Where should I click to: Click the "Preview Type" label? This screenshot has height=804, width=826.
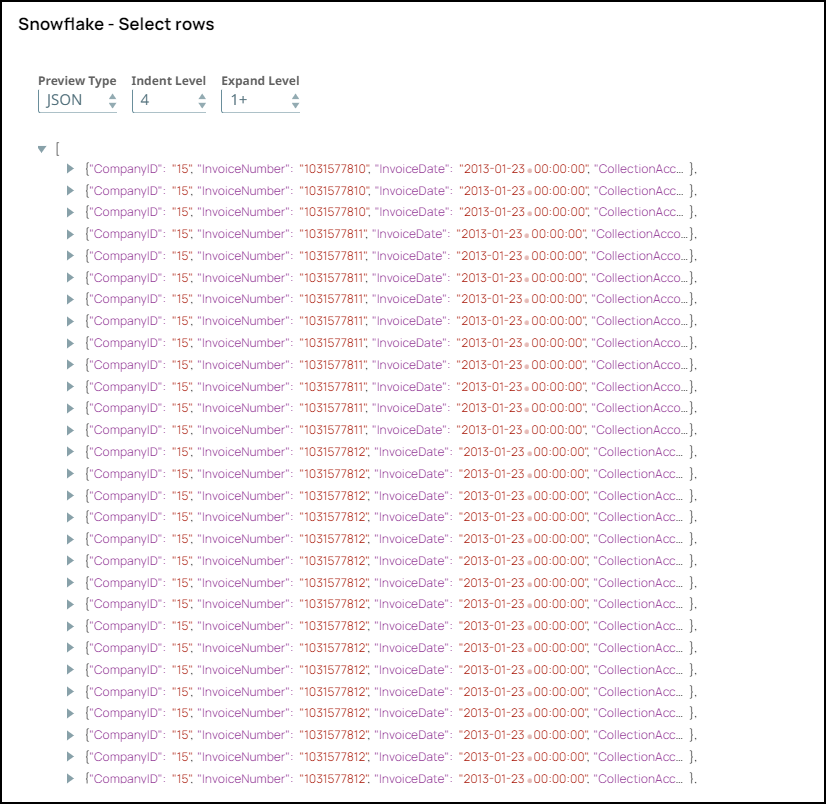click(77, 81)
